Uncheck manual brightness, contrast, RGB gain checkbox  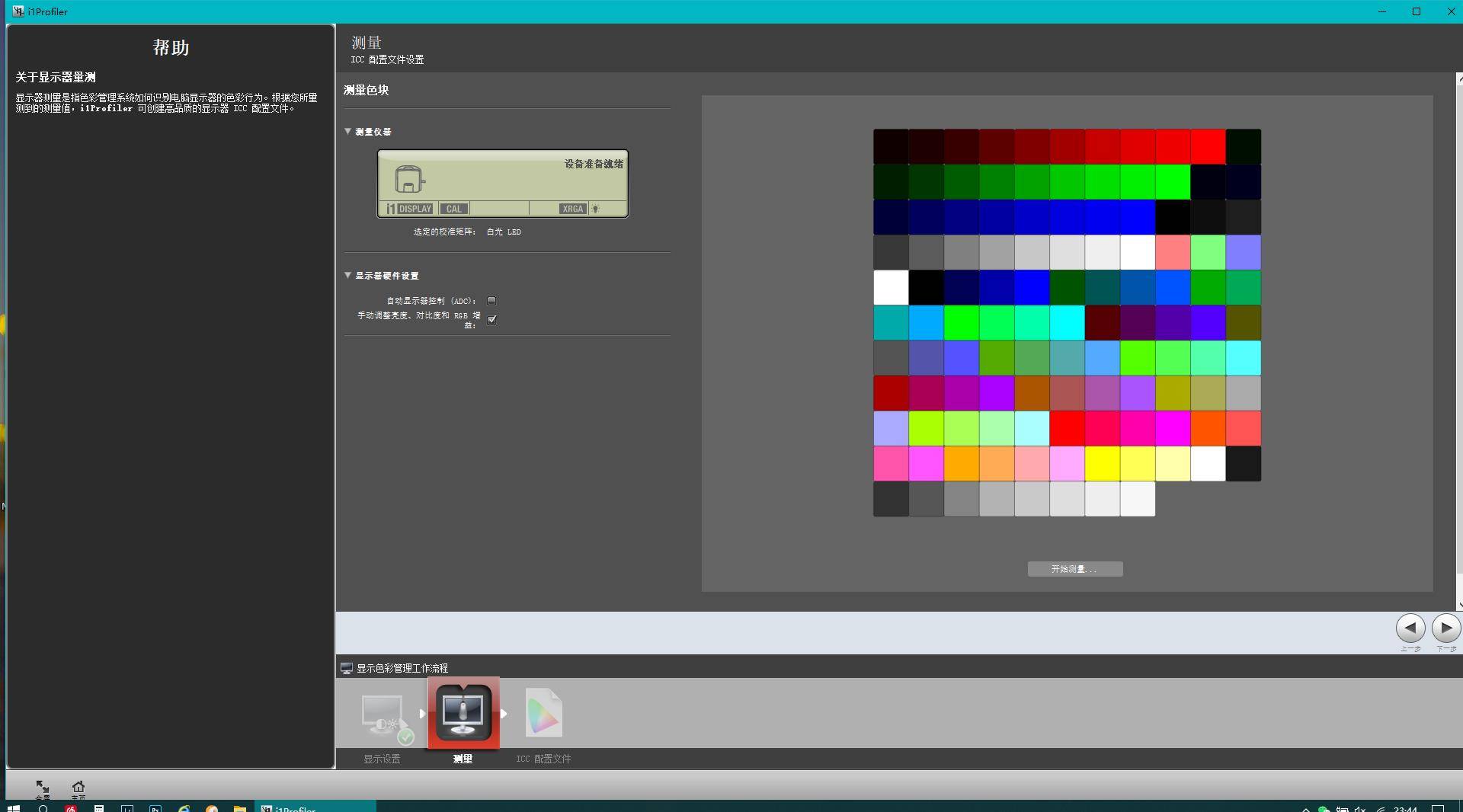491,319
